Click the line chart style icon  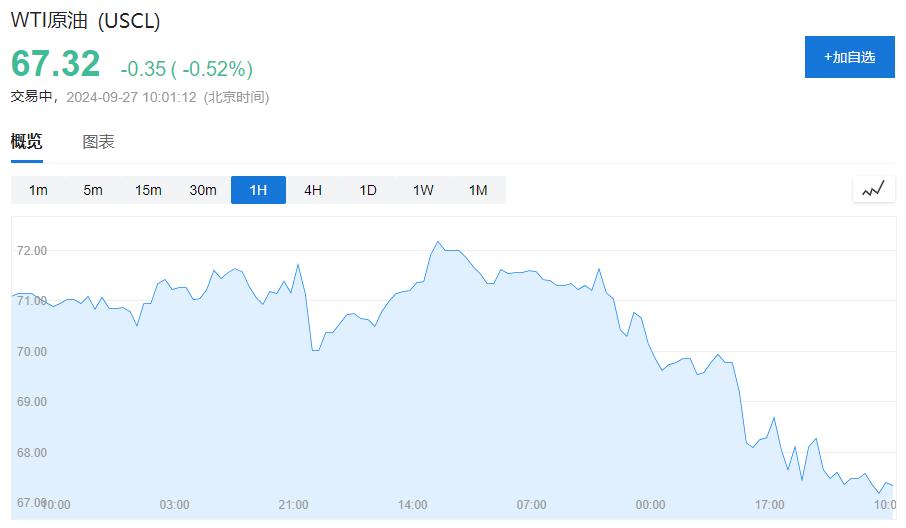click(873, 189)
